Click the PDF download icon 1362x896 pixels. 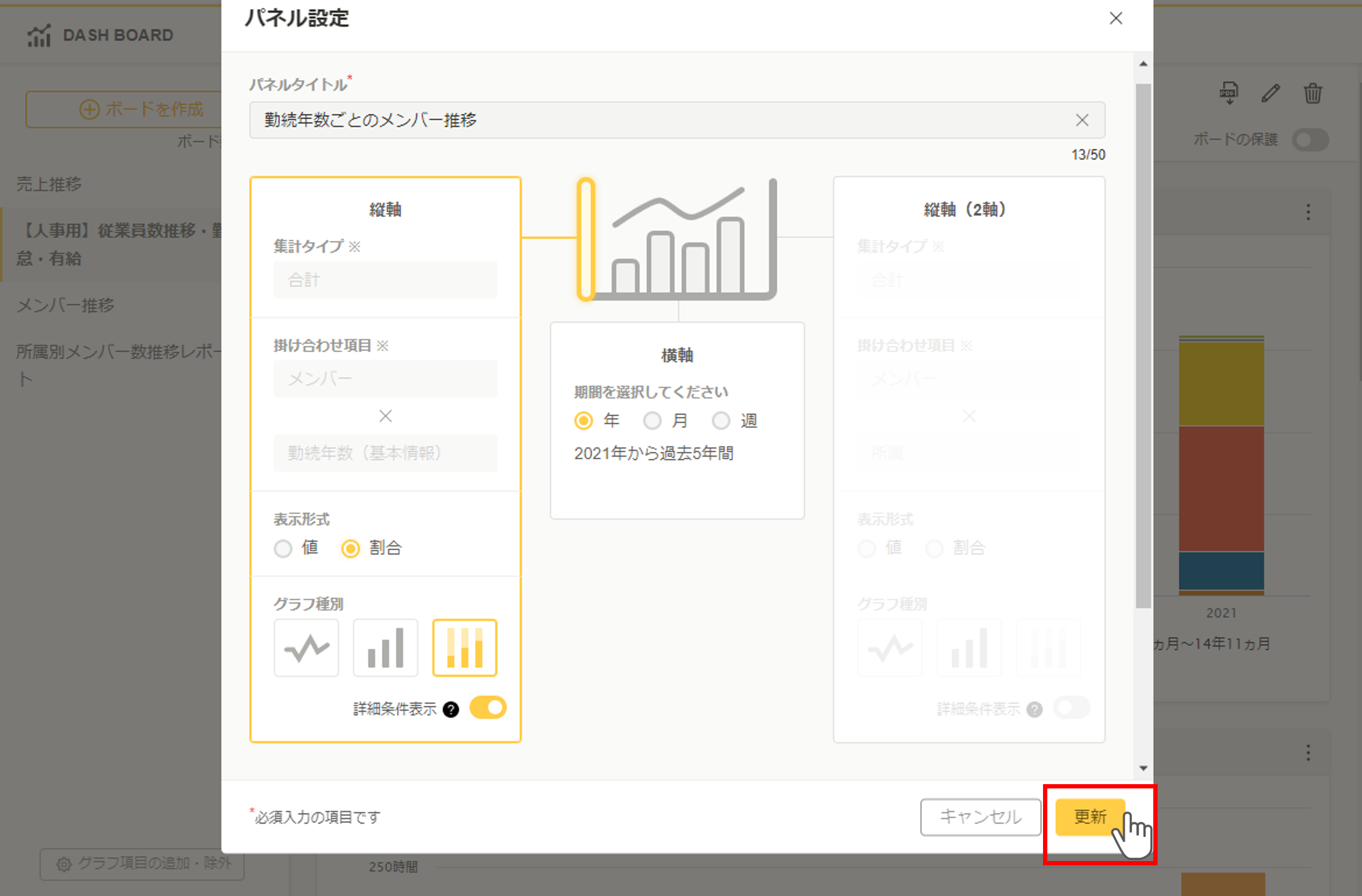tap(1229, 93)
